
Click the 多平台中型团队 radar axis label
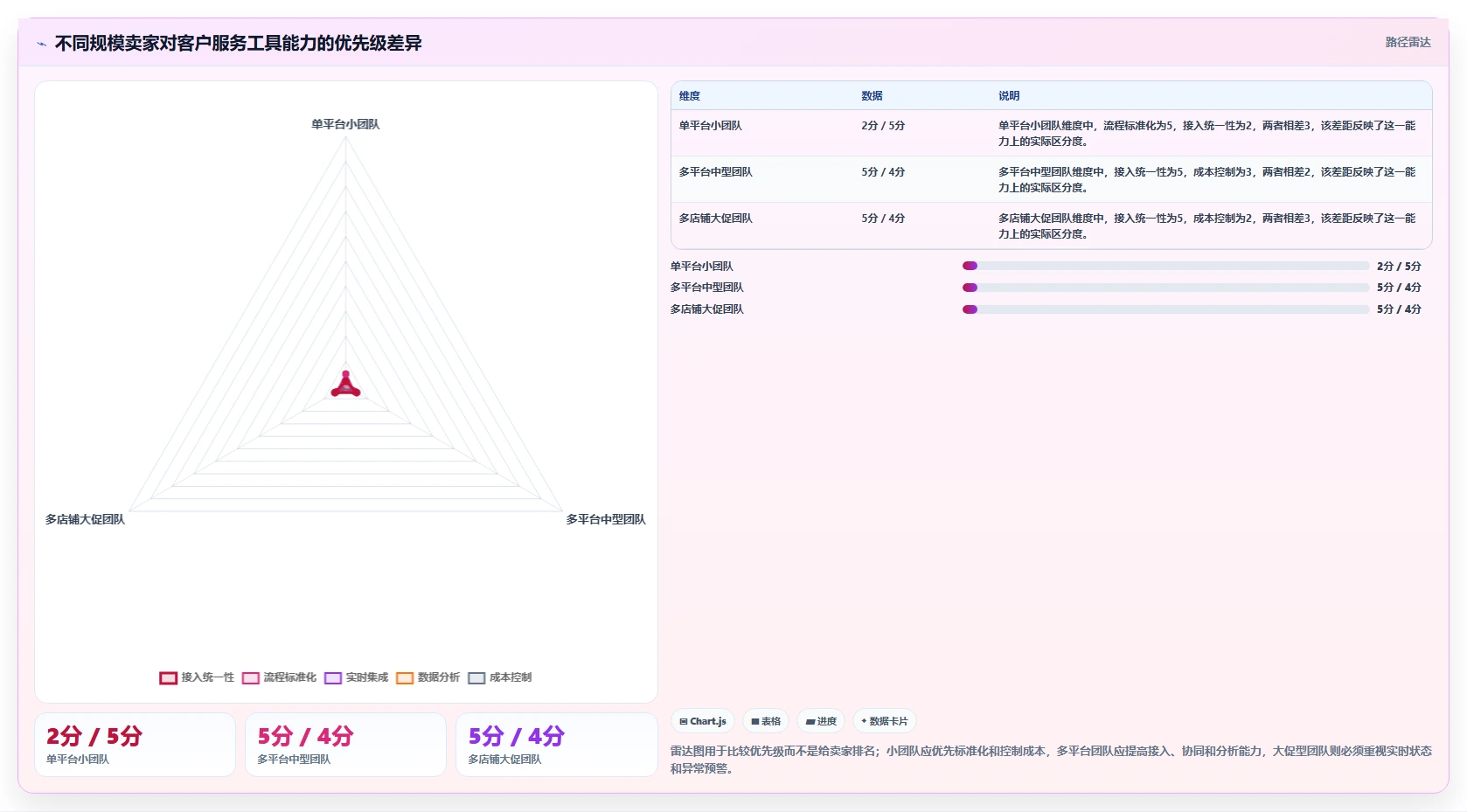(x=606, y=519)
